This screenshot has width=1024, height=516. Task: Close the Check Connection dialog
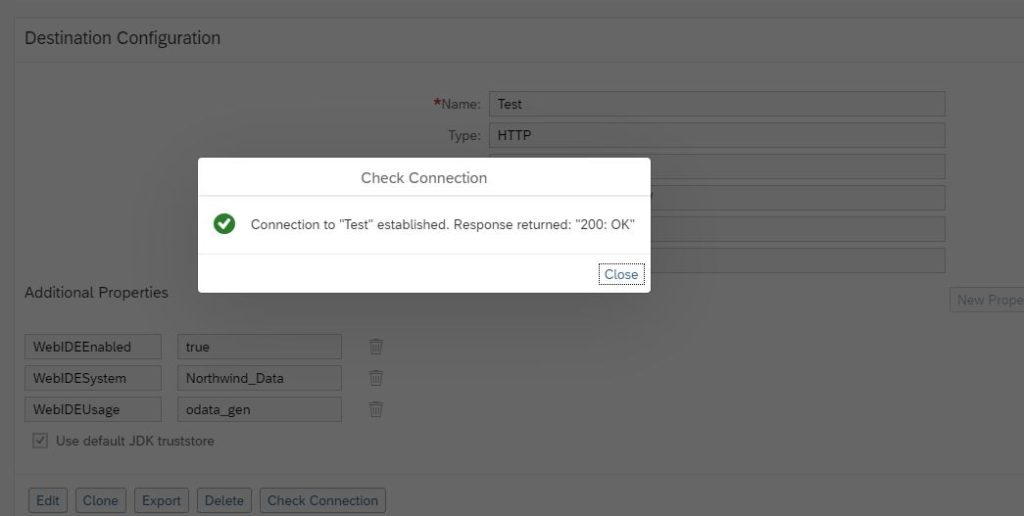[x=621, y=274]
